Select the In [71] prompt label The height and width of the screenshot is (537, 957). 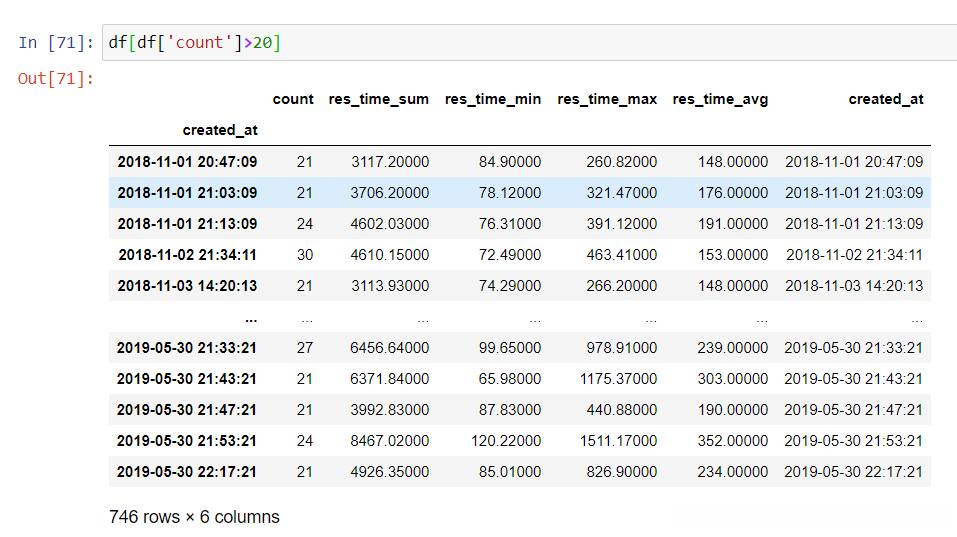click(x=56, y=43)
